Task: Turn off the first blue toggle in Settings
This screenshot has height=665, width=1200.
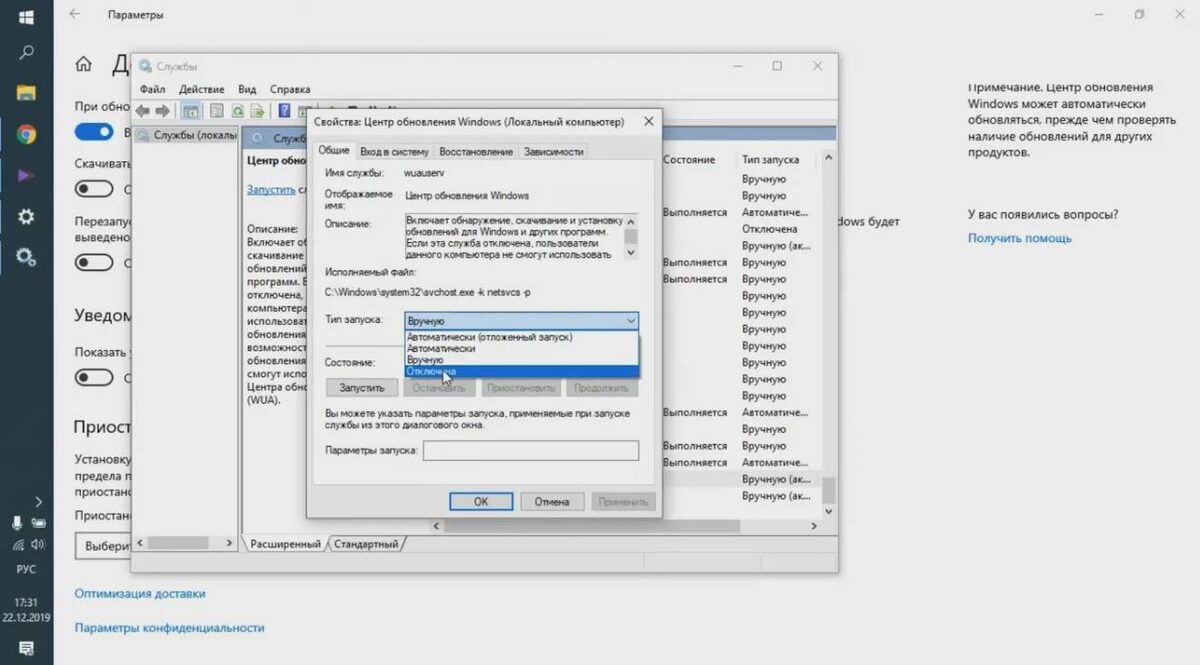Action: pos(94,132)
